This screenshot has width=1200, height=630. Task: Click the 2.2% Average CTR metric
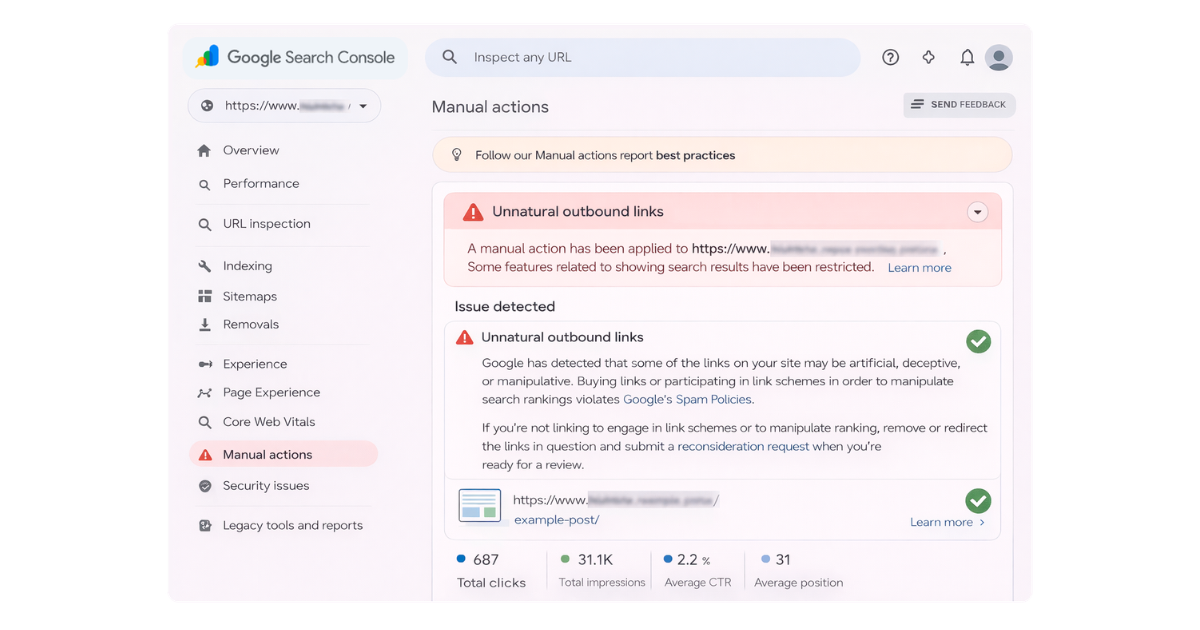[x=698, y=571]
